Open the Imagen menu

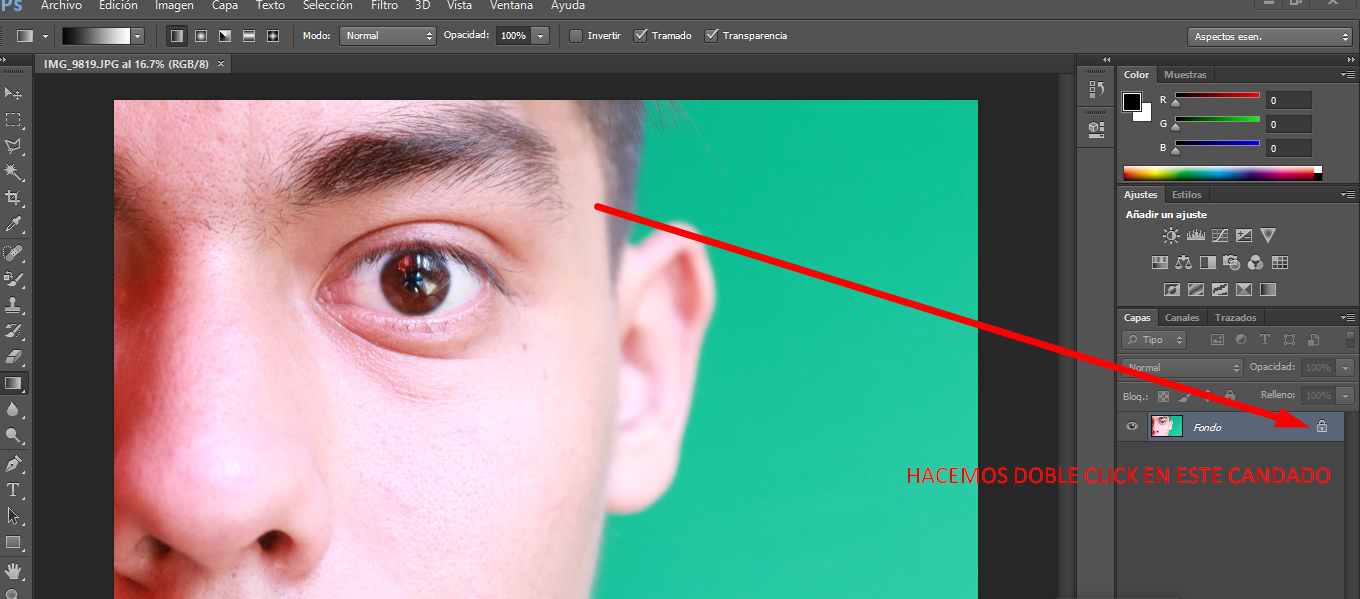(x=174, y=6)
